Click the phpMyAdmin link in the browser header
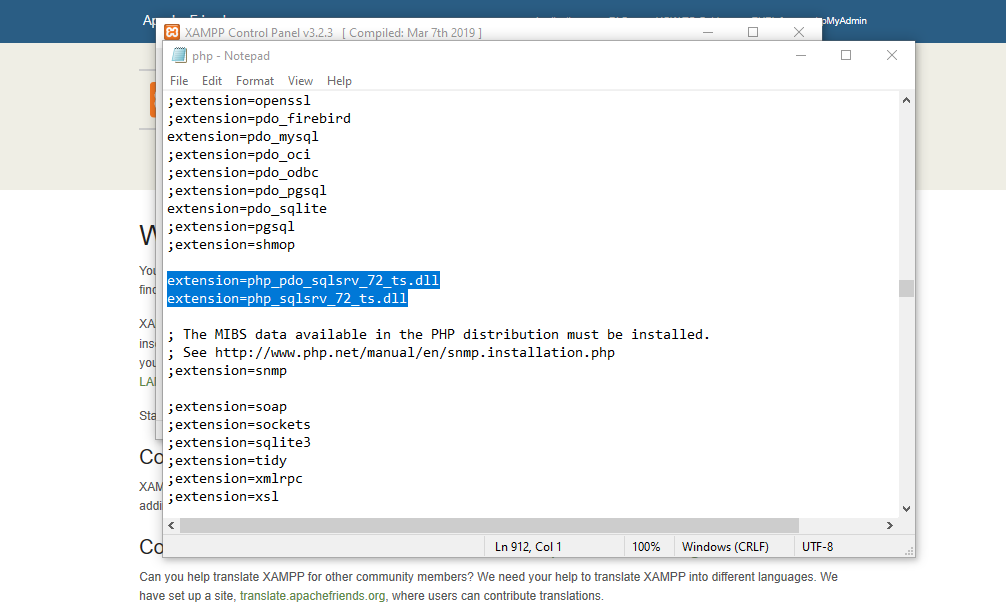1006x610 pixels. point(844,21)
